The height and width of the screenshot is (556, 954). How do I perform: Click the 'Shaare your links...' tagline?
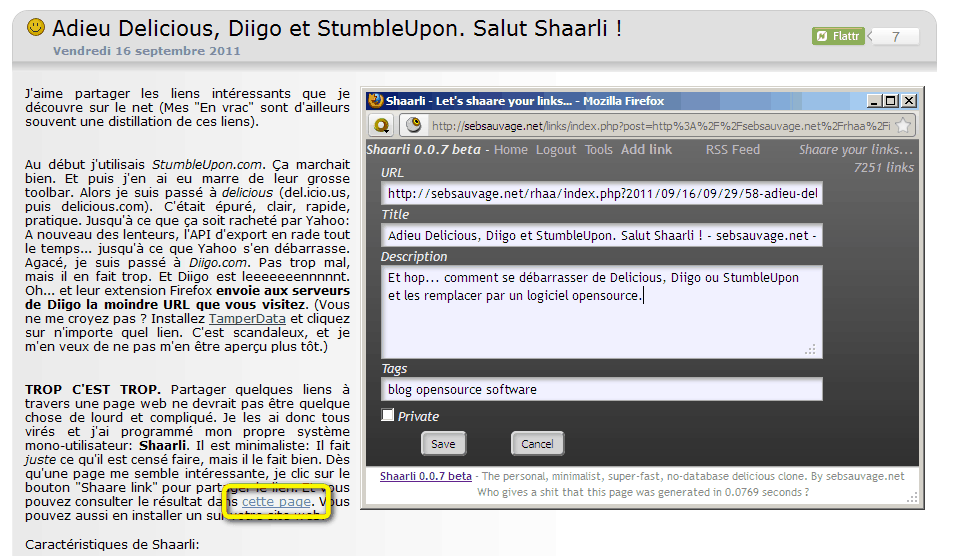point(856,150)
